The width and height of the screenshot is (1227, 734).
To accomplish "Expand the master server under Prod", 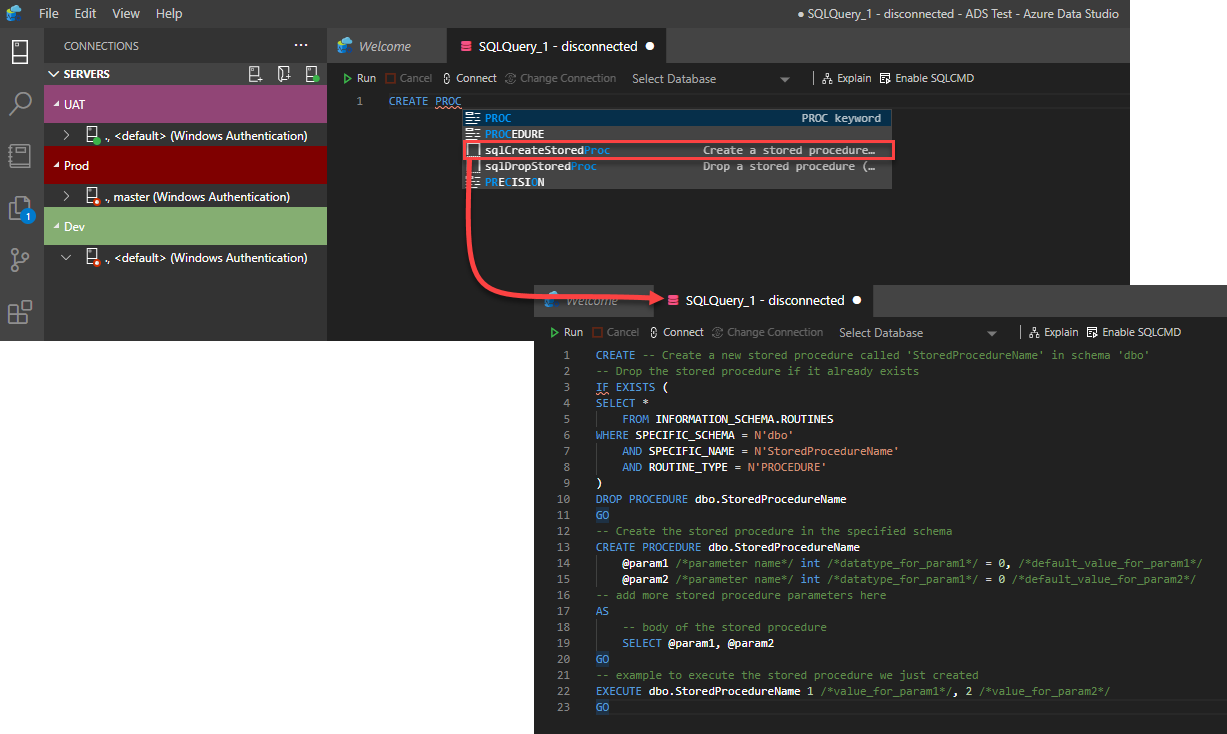I will [67, 197].
